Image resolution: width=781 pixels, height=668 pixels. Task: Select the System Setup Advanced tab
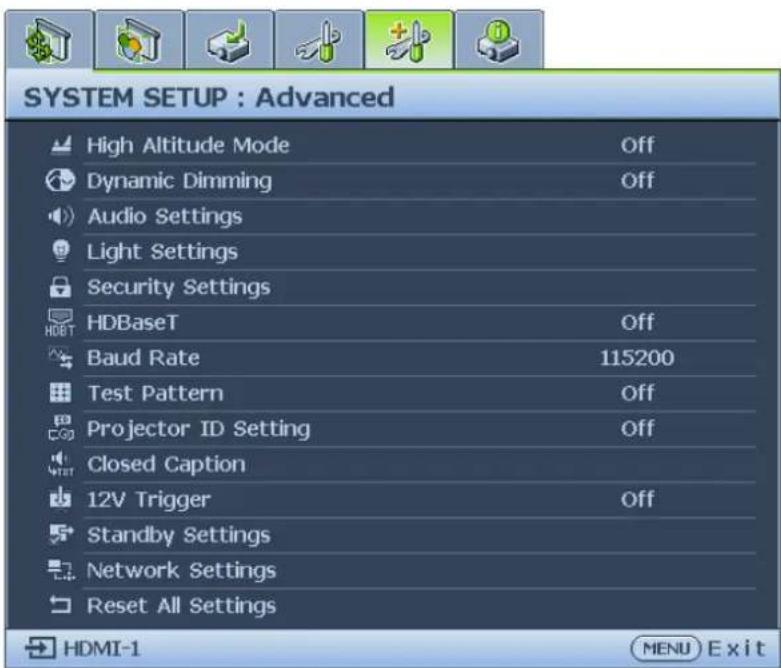pyautogui.click(x=409, y=40)
